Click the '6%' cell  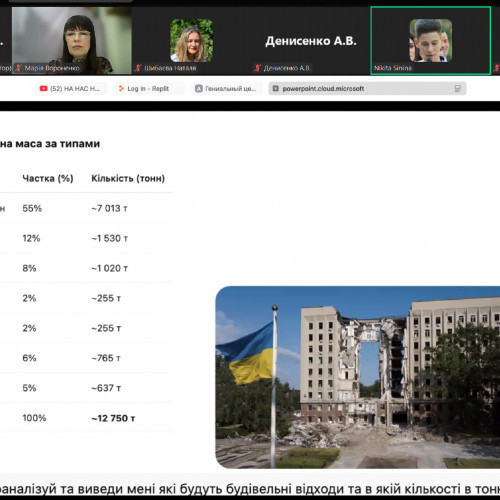coord(29,358)
